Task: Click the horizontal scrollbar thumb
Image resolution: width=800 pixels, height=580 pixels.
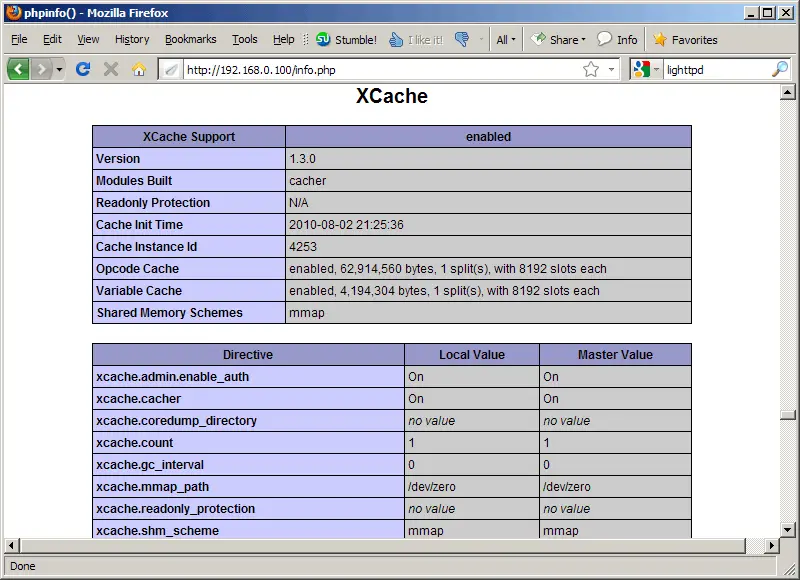Action: click(383, 545)
